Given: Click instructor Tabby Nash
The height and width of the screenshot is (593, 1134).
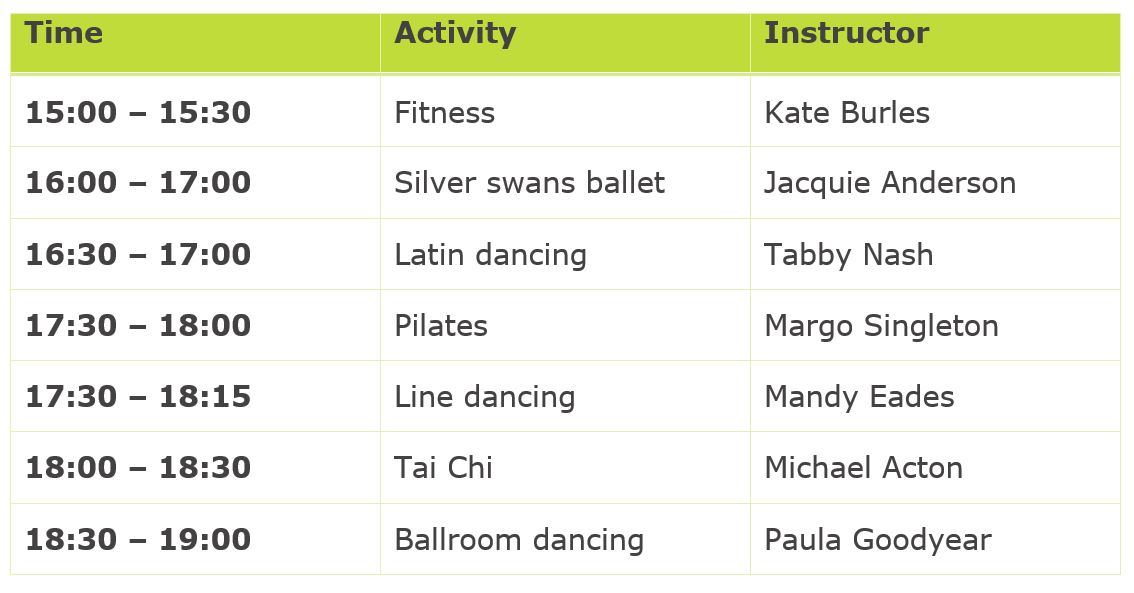Looking at the screenshot, I should tap(848, 255).
